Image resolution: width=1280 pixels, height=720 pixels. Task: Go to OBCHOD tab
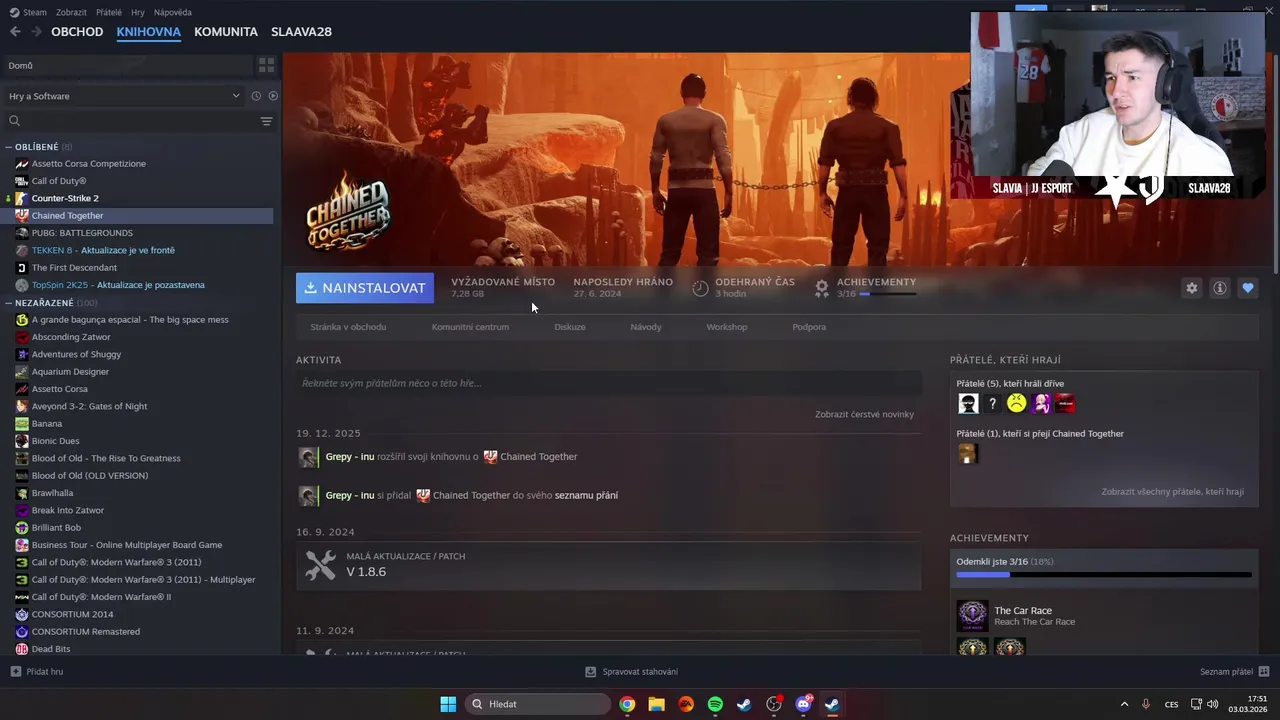click(77, 31)
